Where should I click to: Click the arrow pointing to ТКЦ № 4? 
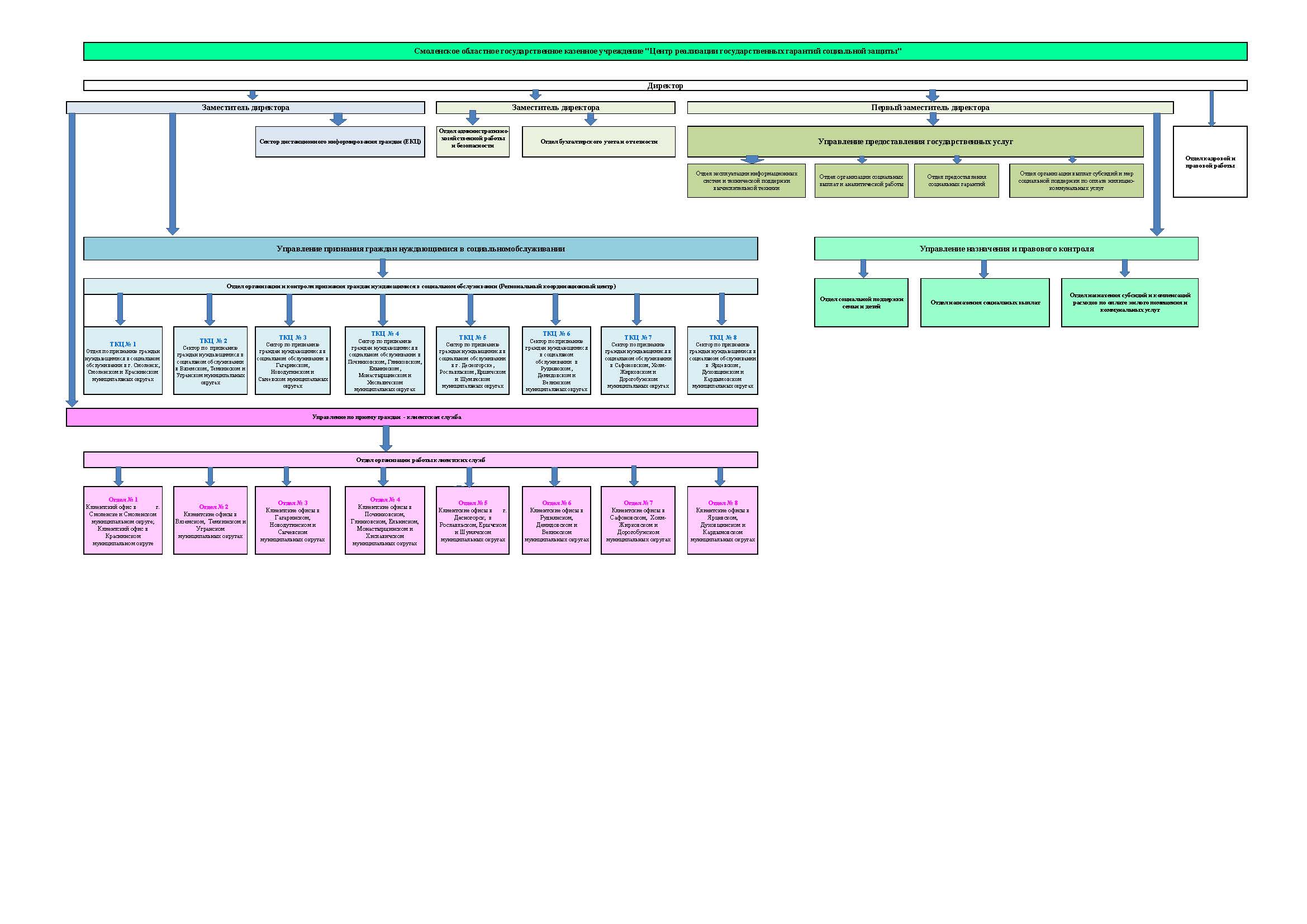point(383,310)
